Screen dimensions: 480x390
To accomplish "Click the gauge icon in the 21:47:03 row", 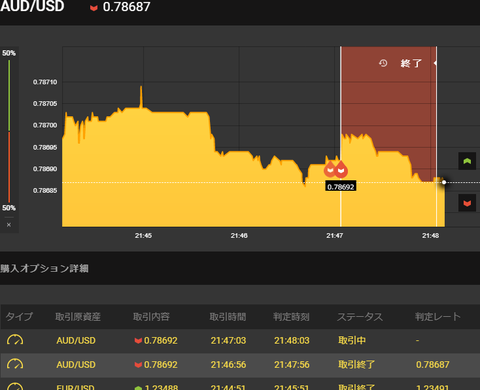I will 15,340.
